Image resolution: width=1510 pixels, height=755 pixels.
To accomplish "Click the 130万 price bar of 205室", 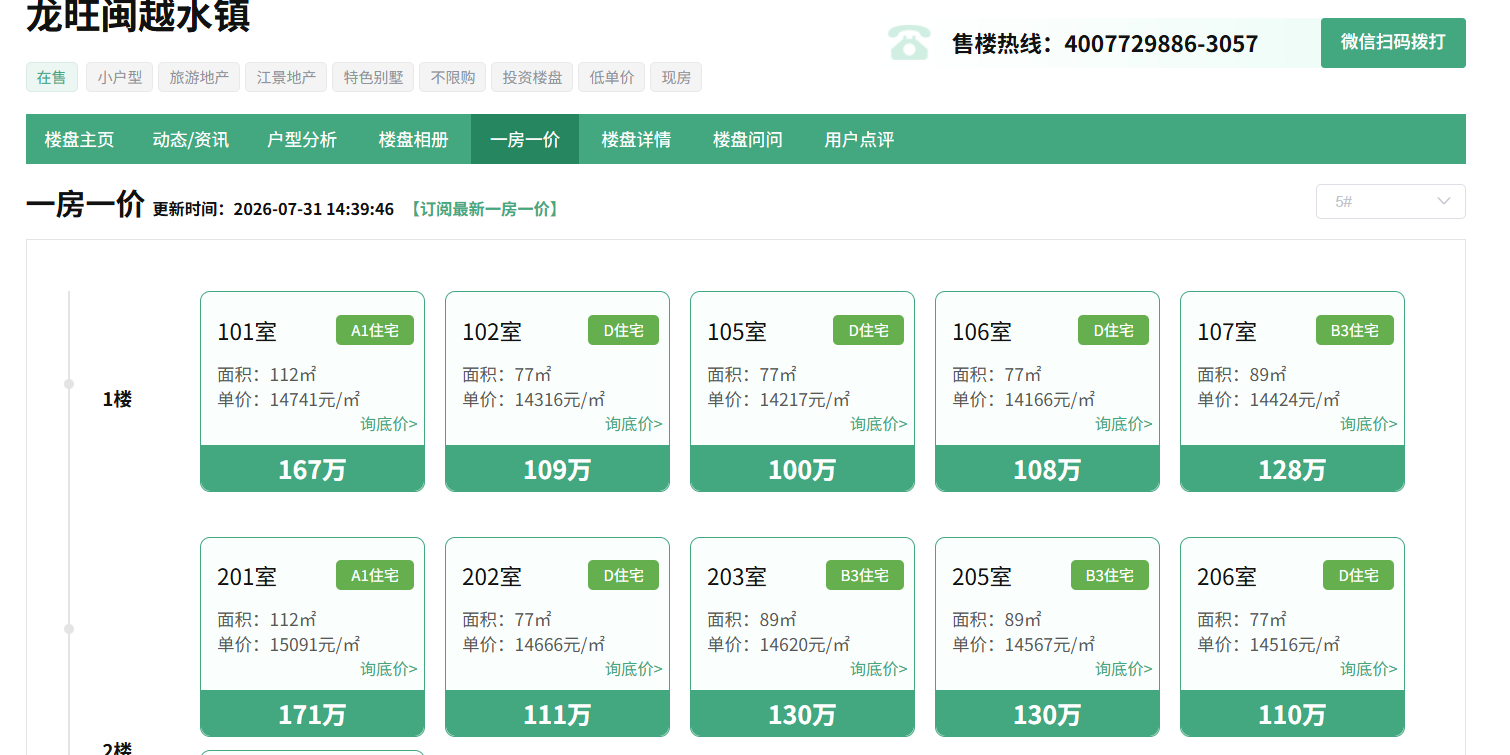I will (1047, 714).
